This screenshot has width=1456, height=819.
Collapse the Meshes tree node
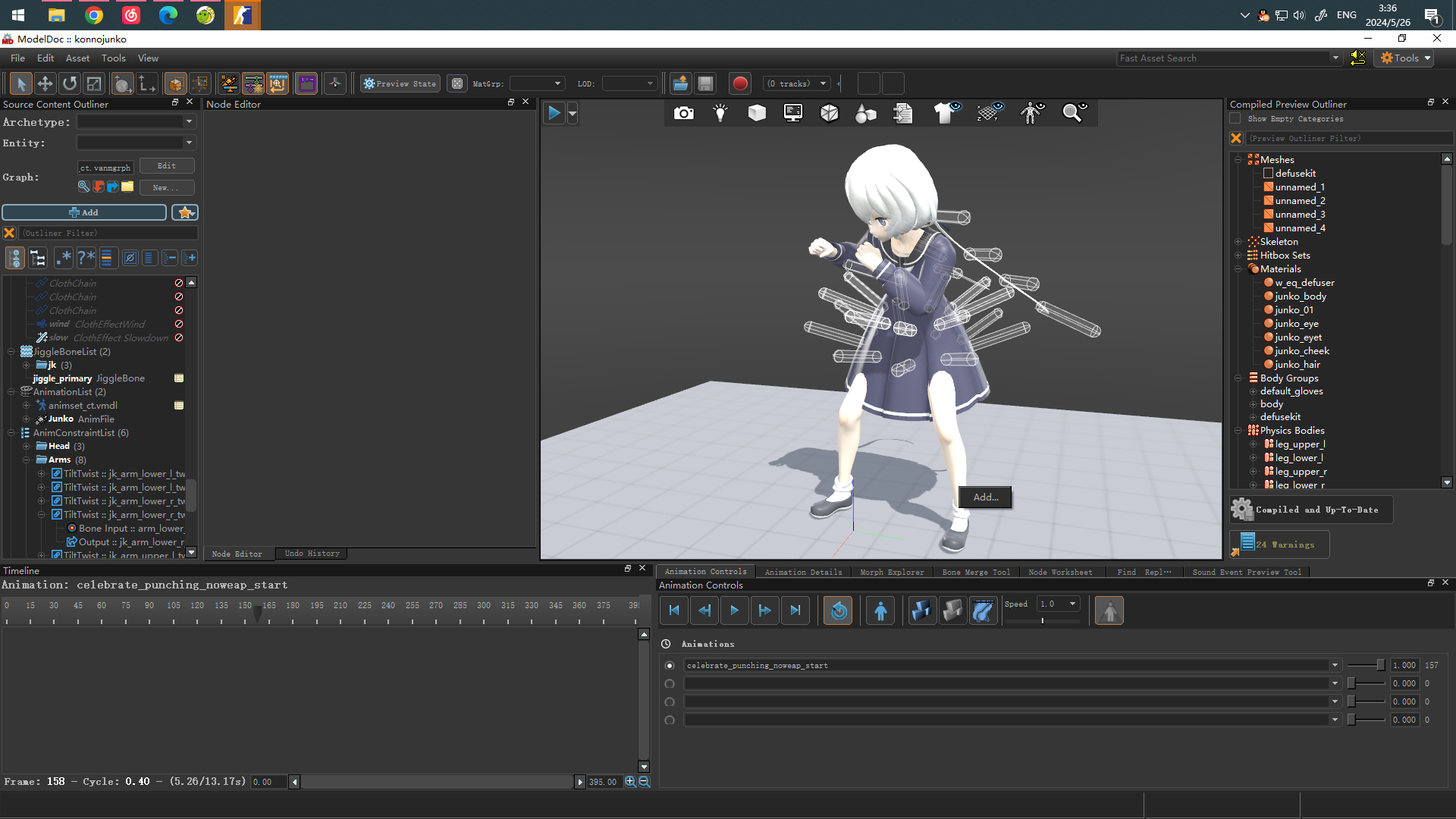pyautogui.click(x=1238, y=159)
